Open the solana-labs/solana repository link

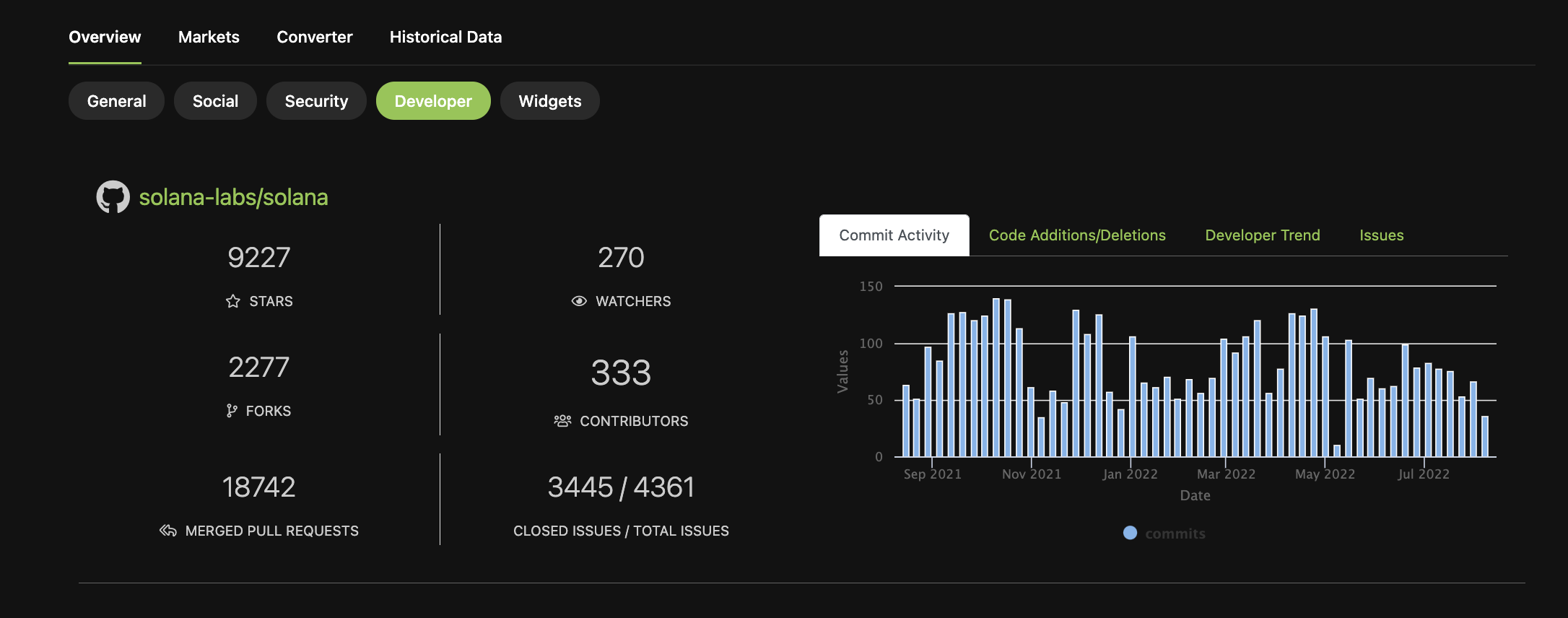[233, 197]
